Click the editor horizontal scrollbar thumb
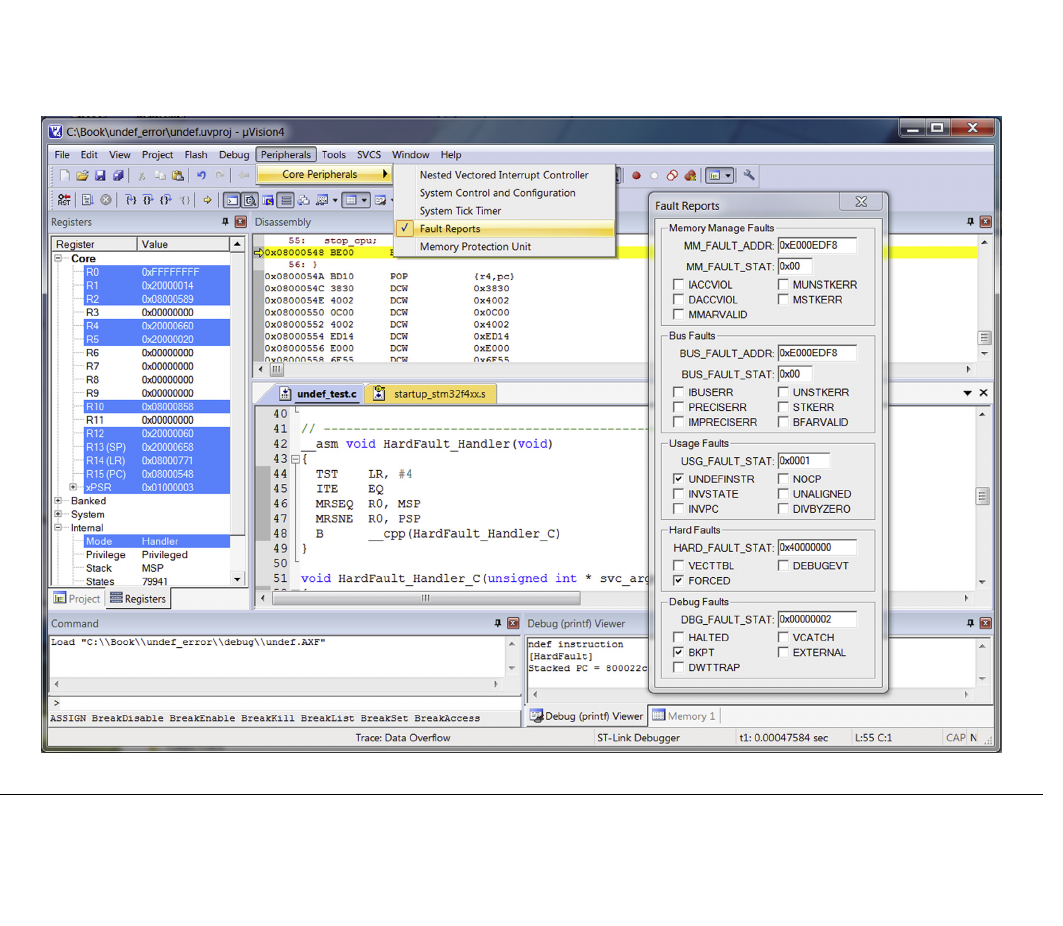 click(426, 598)
